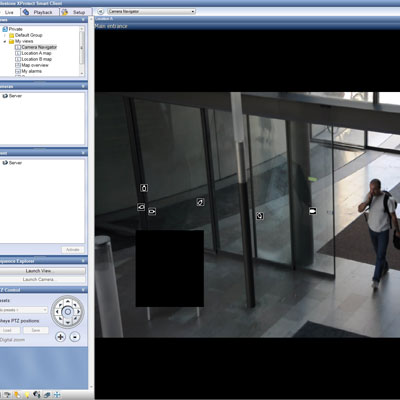
Task: Pan the PTZ camera left
Action: click(x=57, y=312)
